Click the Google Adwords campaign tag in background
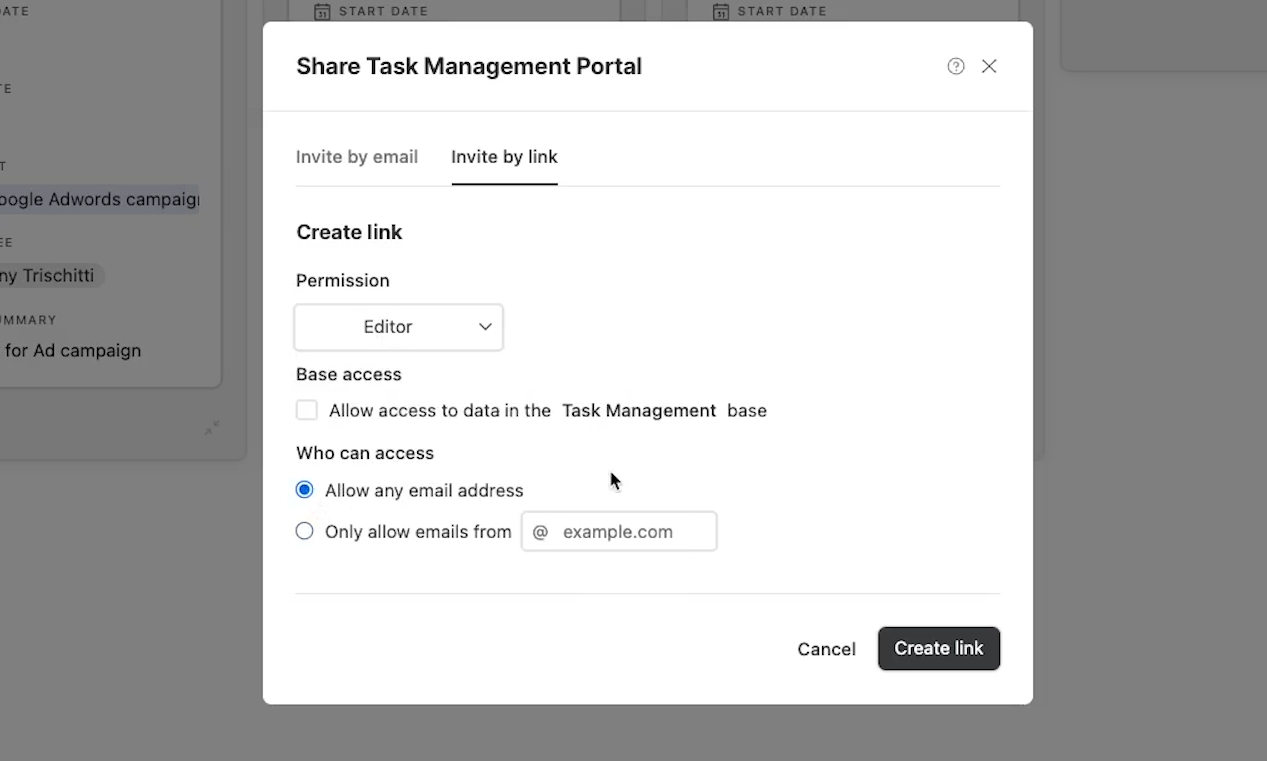 click(x=99, y=199)
